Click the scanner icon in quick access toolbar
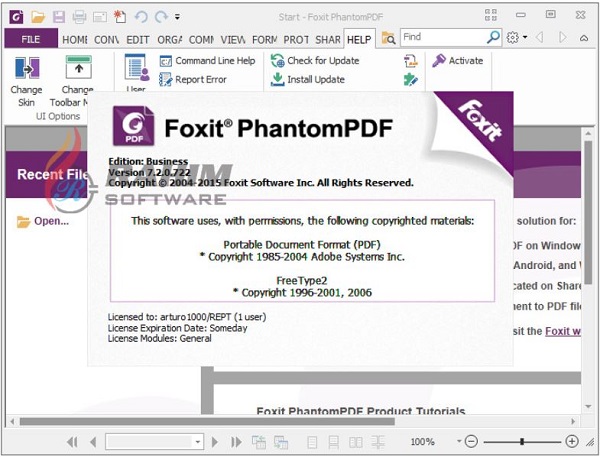 click(100, 17)
